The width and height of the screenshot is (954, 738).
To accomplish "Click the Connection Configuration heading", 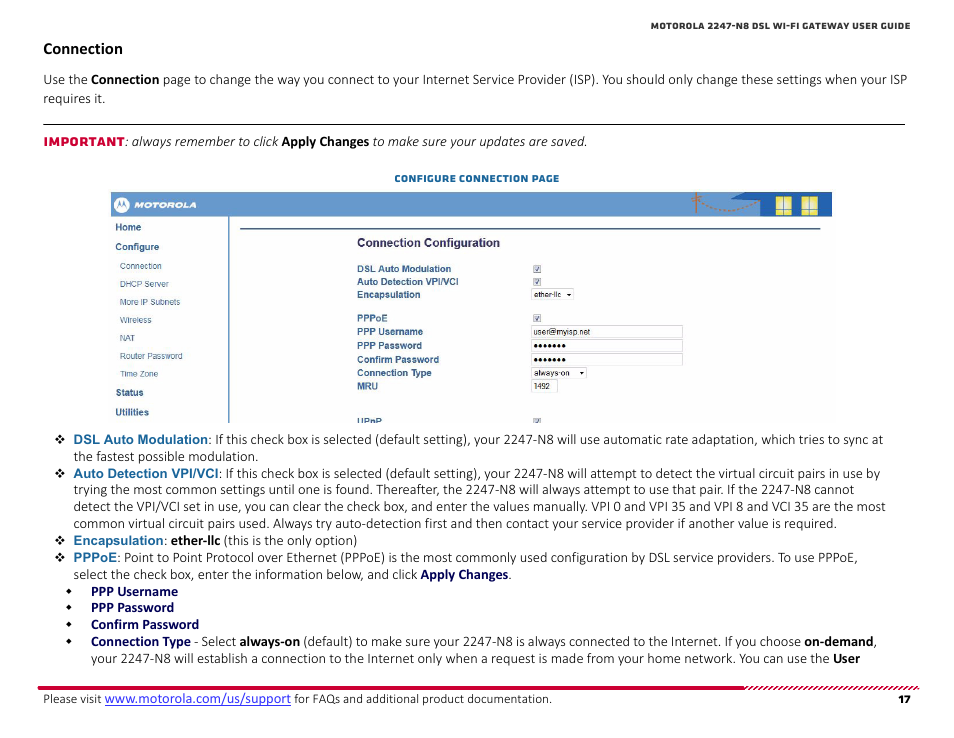I will (428, 243).
